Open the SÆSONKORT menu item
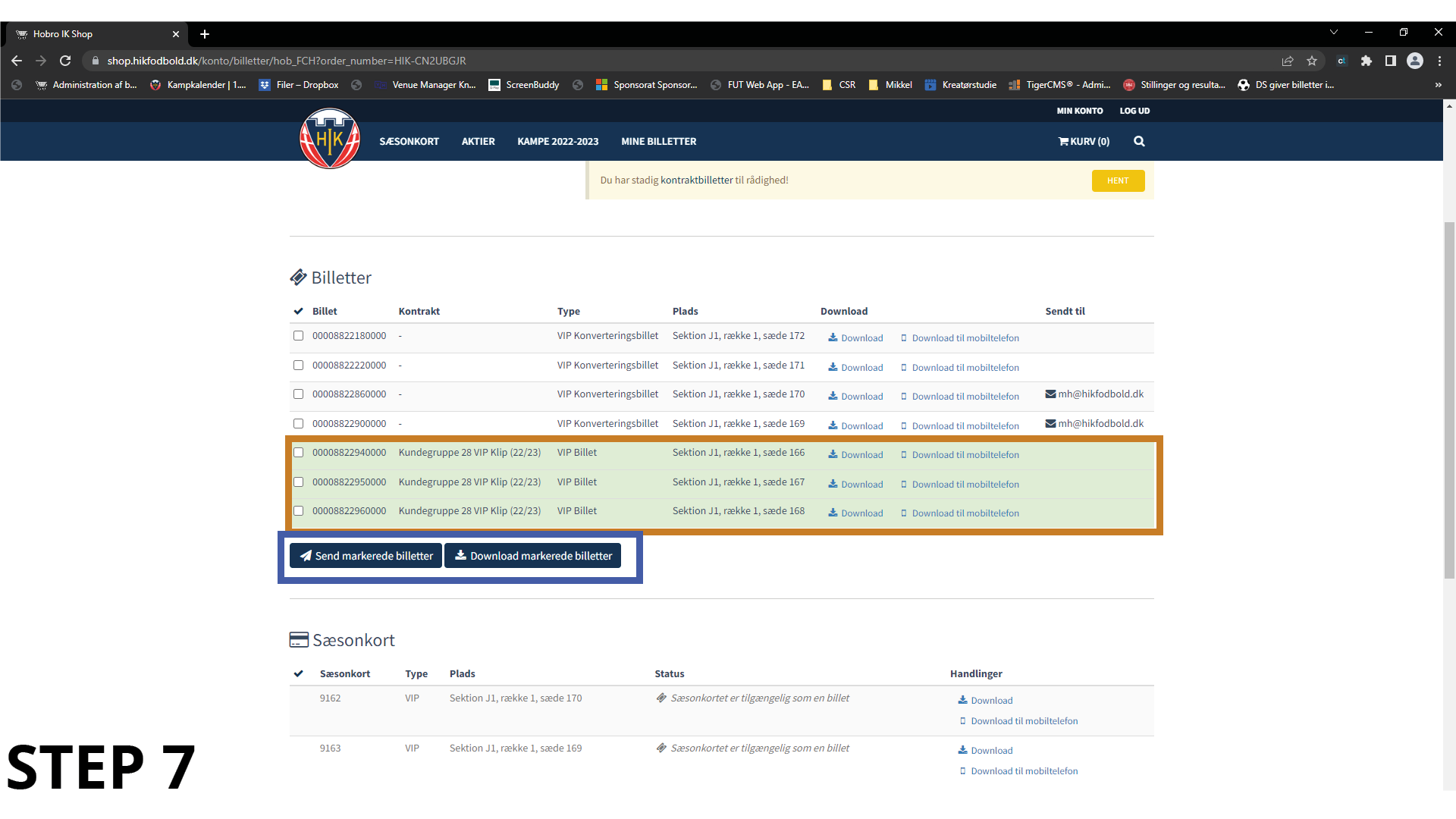The width and height of the screenshot is (1456, 819). pyautogui.click(x=409, y=141)
